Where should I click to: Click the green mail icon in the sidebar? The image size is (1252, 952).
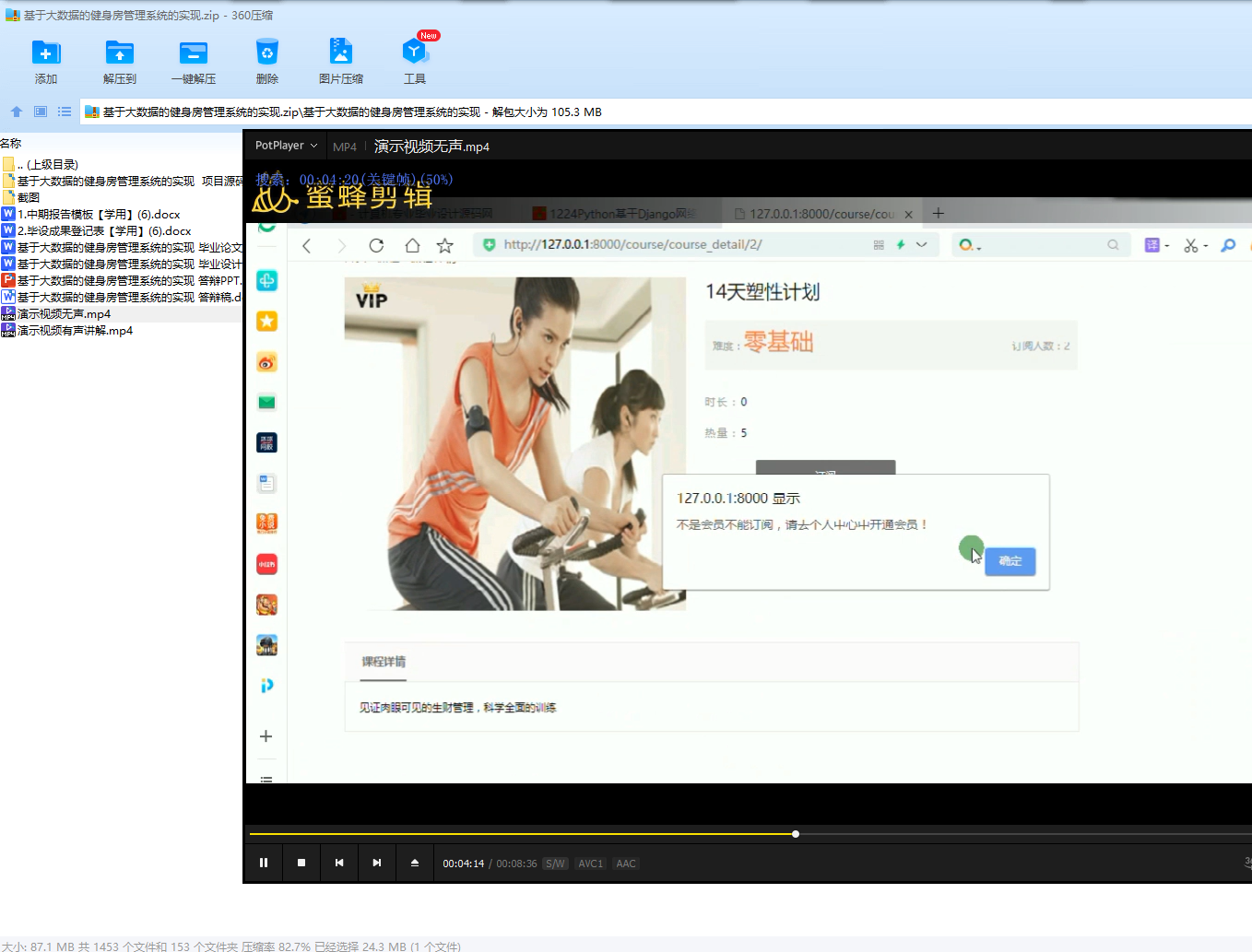pyautogui.click(x=266, y=402)
